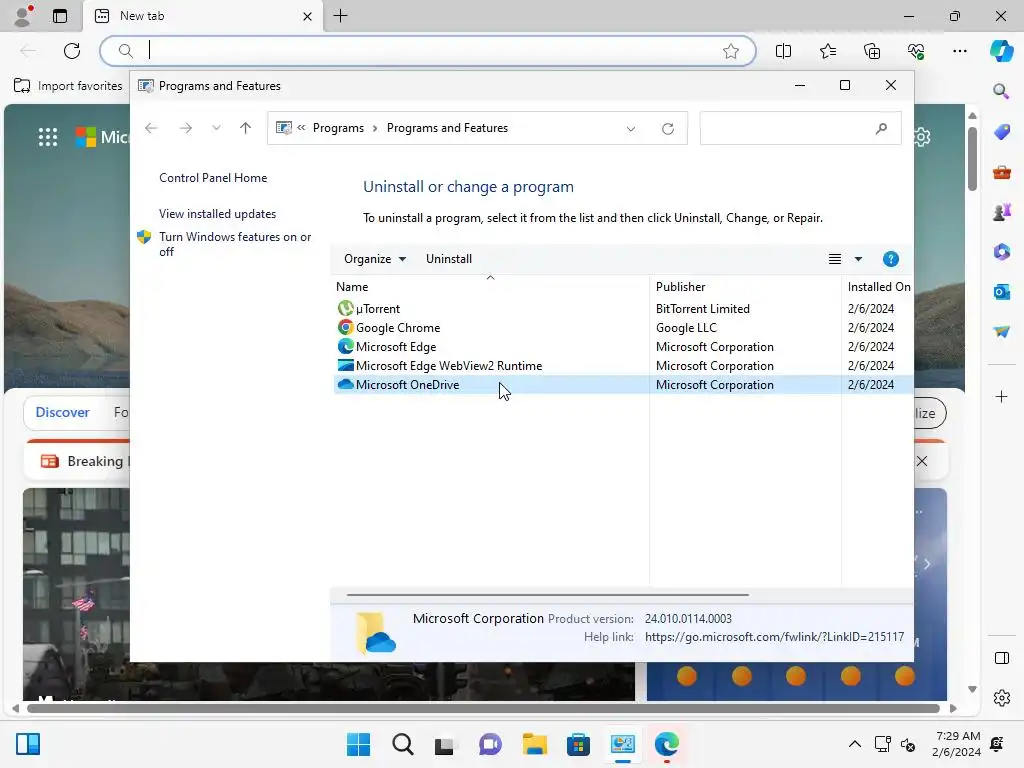This screenshot has width=1024, height=768.
Task: Expand the address bar history dropdown
Action: [630, 129]
